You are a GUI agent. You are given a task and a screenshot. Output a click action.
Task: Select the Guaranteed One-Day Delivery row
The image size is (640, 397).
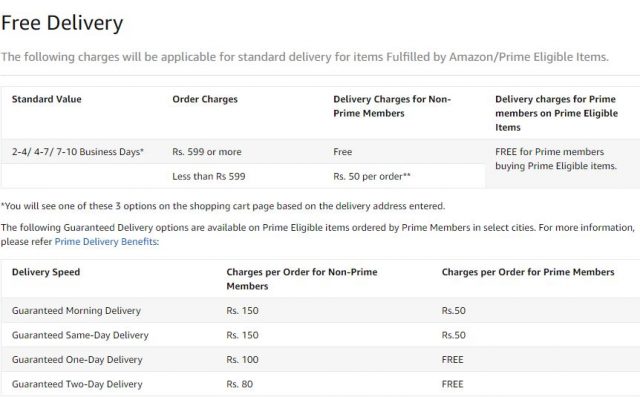(x=320, y=359)
